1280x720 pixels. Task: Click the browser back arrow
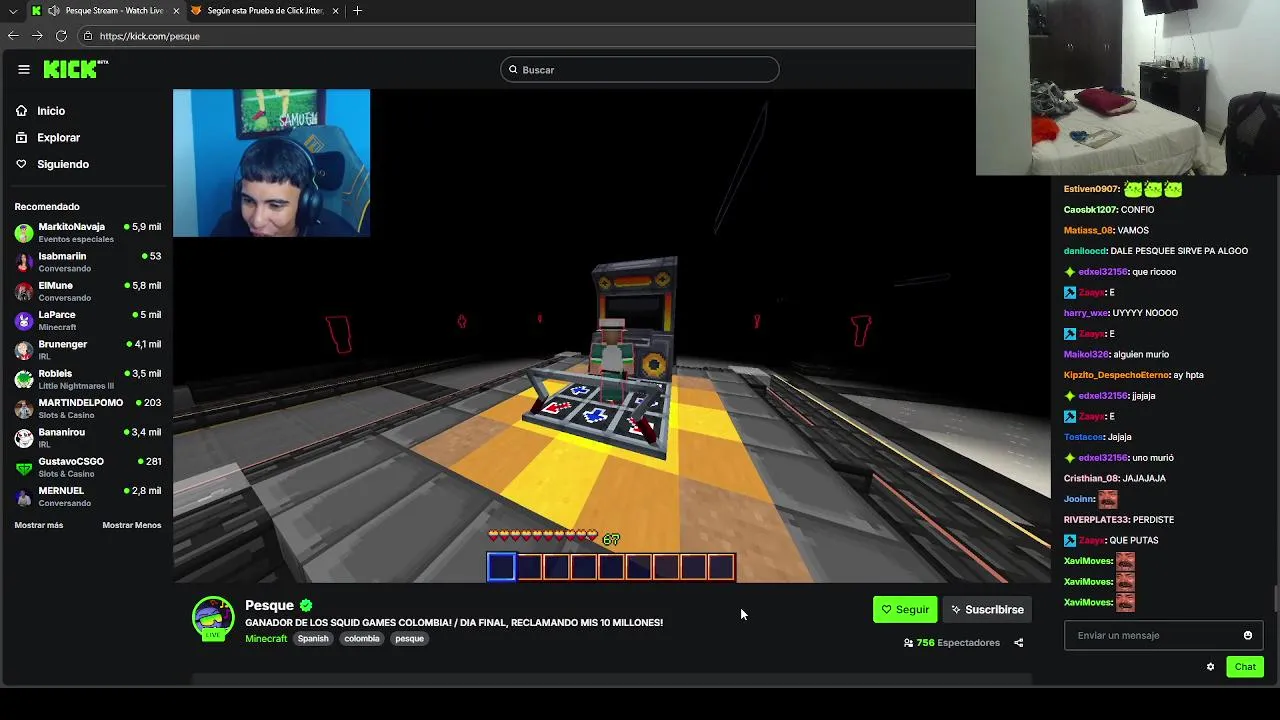click(x=13, y=36)
